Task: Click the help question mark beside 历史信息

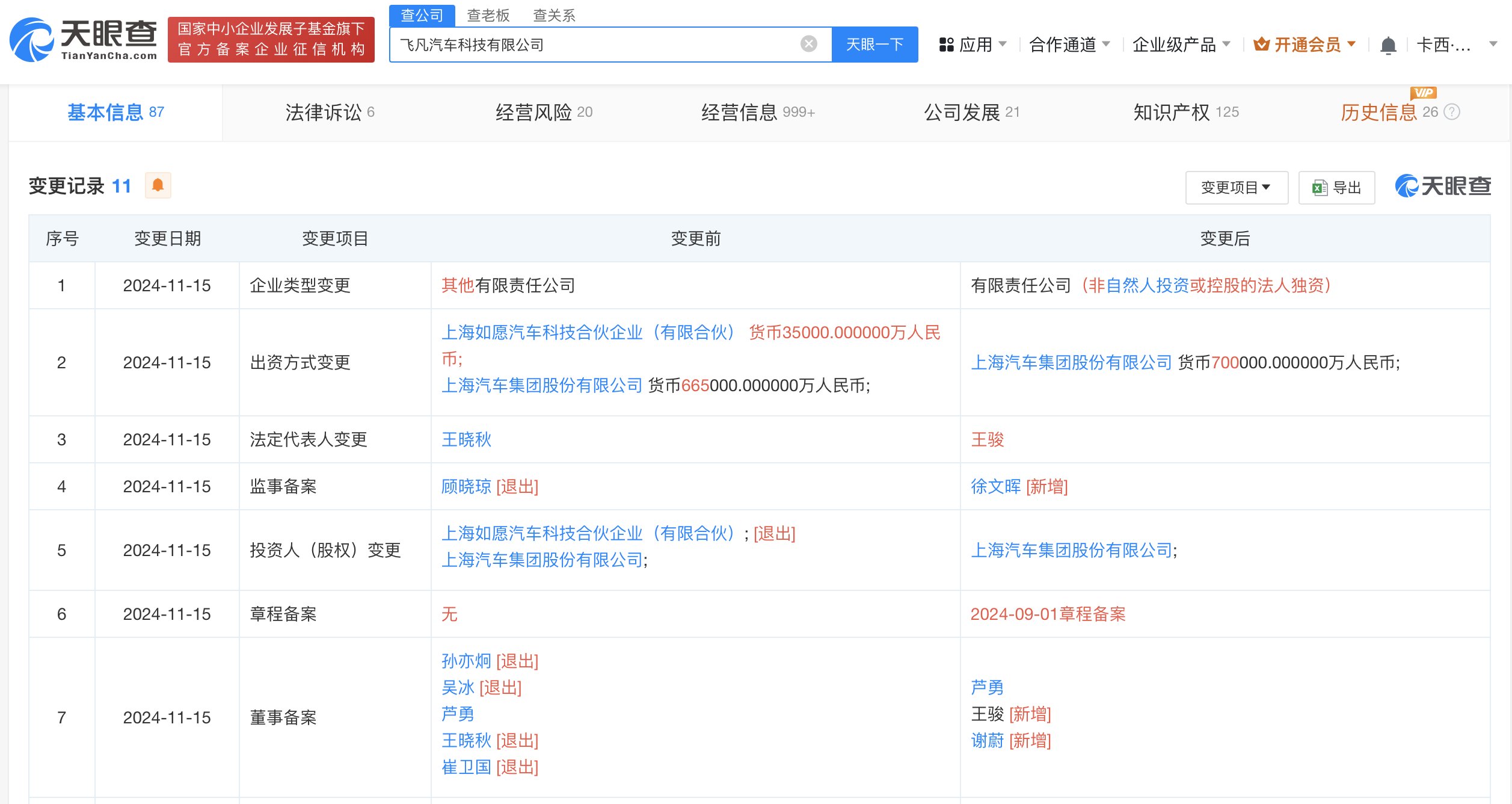Action: point(1452,112)
